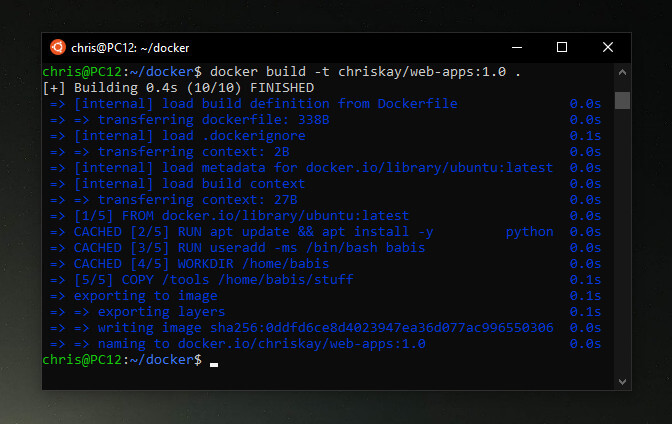Click the window title text chris@PC12: ~/docker
Image resolution: width=672 pixels, height=424 pixels.
click(x=130, y=48)
